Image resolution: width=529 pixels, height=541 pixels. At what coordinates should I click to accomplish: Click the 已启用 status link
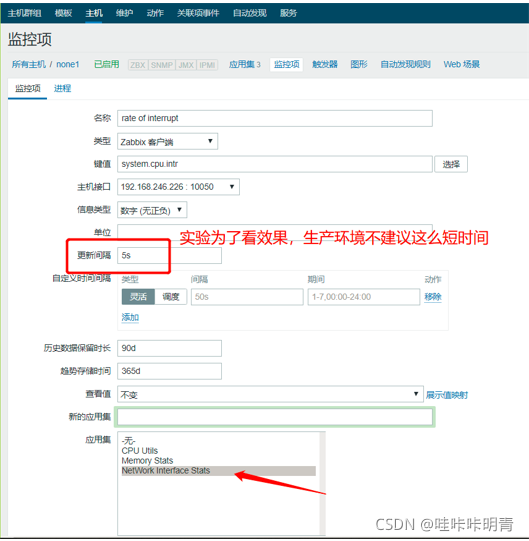click(x=107, y=64)
